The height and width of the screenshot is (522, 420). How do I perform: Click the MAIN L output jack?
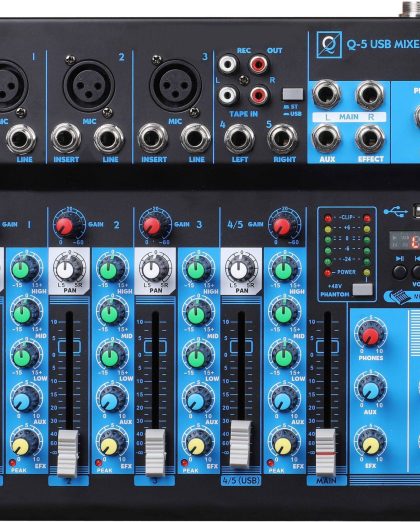(x=327, y=95)
